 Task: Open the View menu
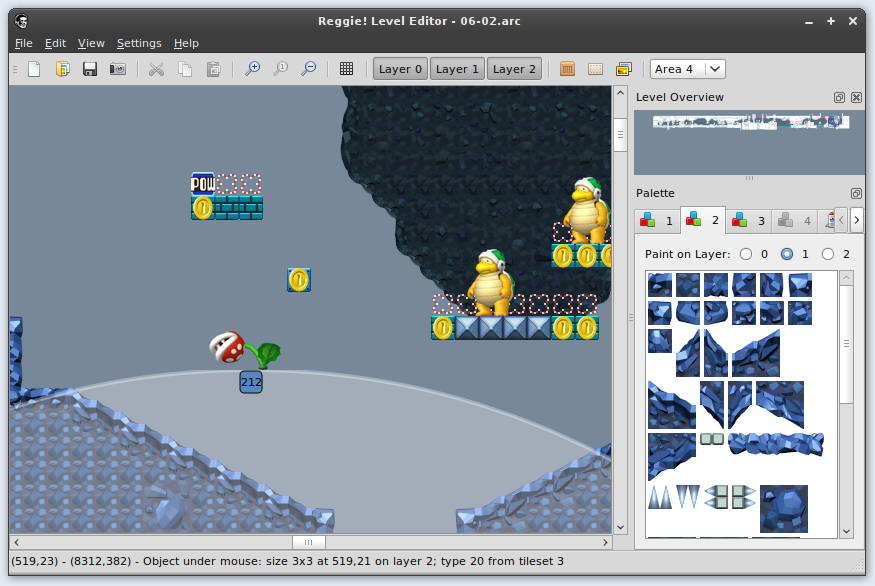[91, 43]
